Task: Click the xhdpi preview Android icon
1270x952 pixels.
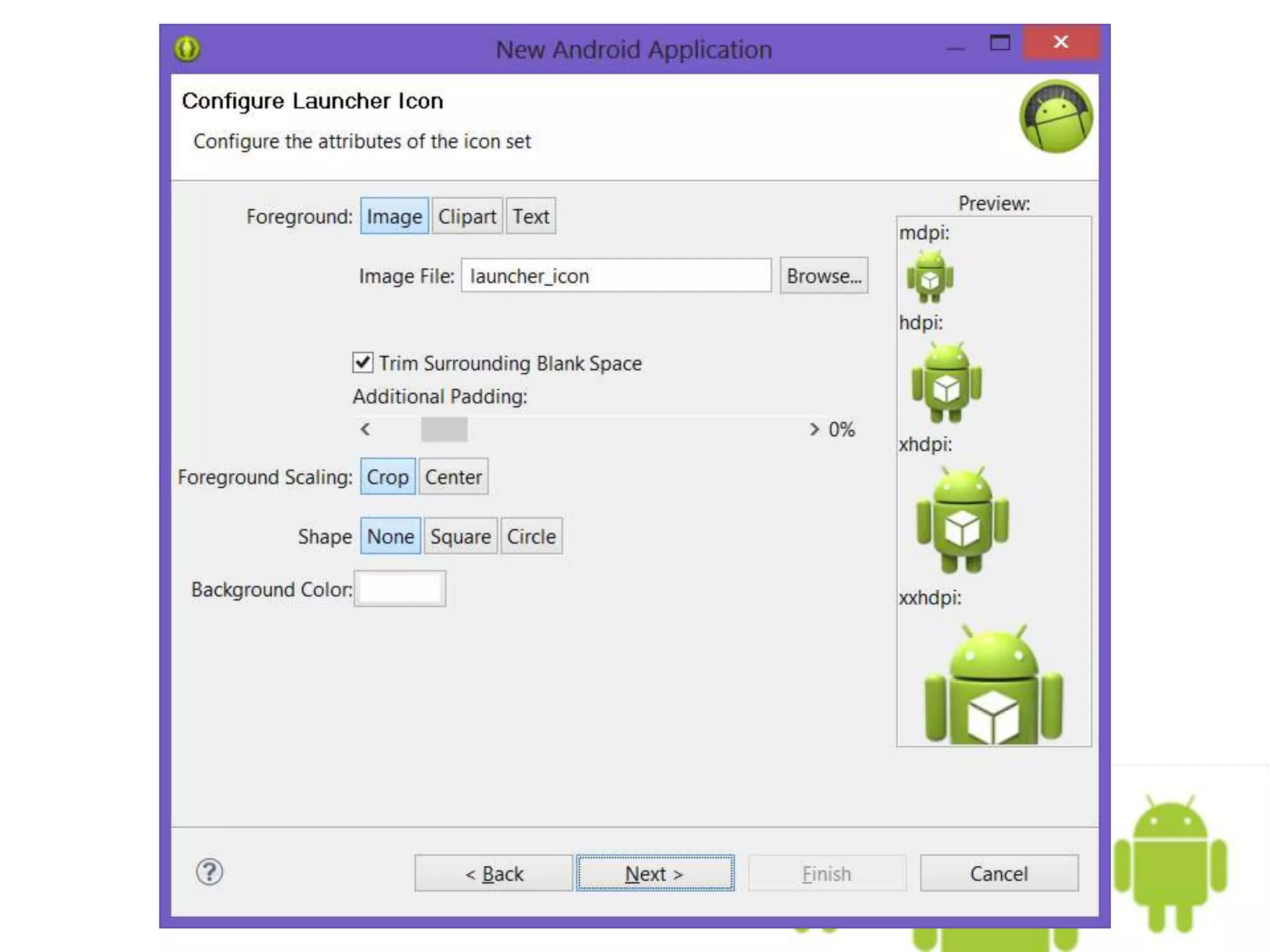Action: 962,520
